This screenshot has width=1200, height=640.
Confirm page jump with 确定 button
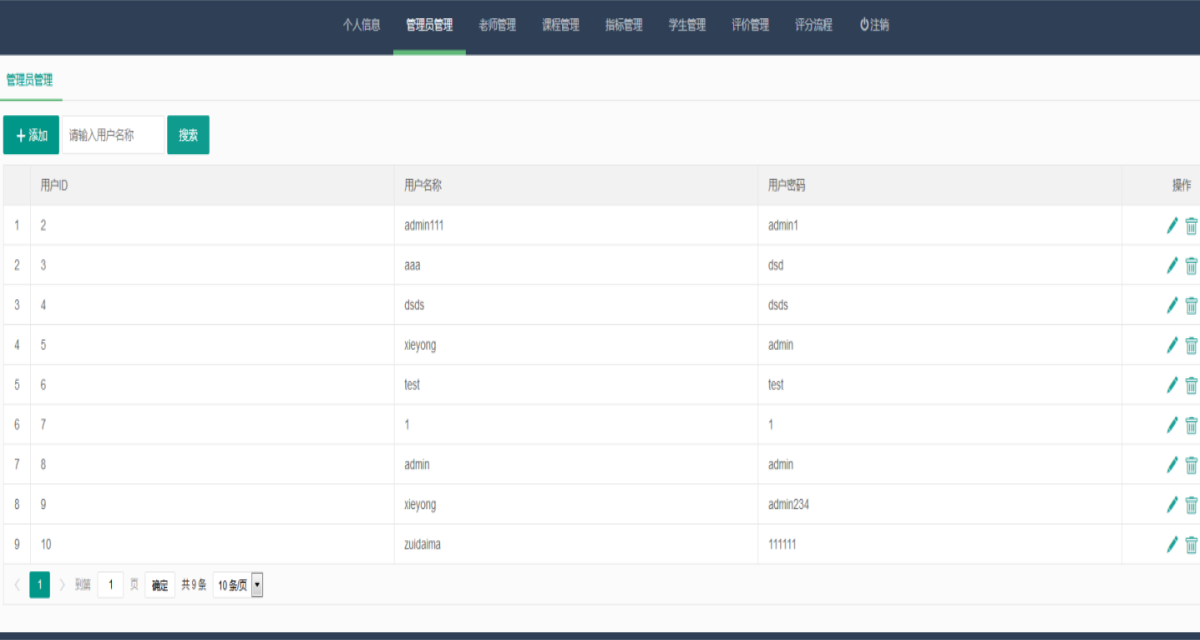(x=160, y=585)
